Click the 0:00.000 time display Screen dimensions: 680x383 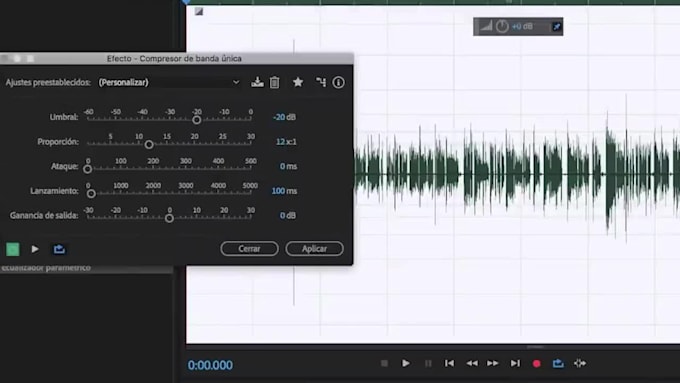tap(210, 365)
